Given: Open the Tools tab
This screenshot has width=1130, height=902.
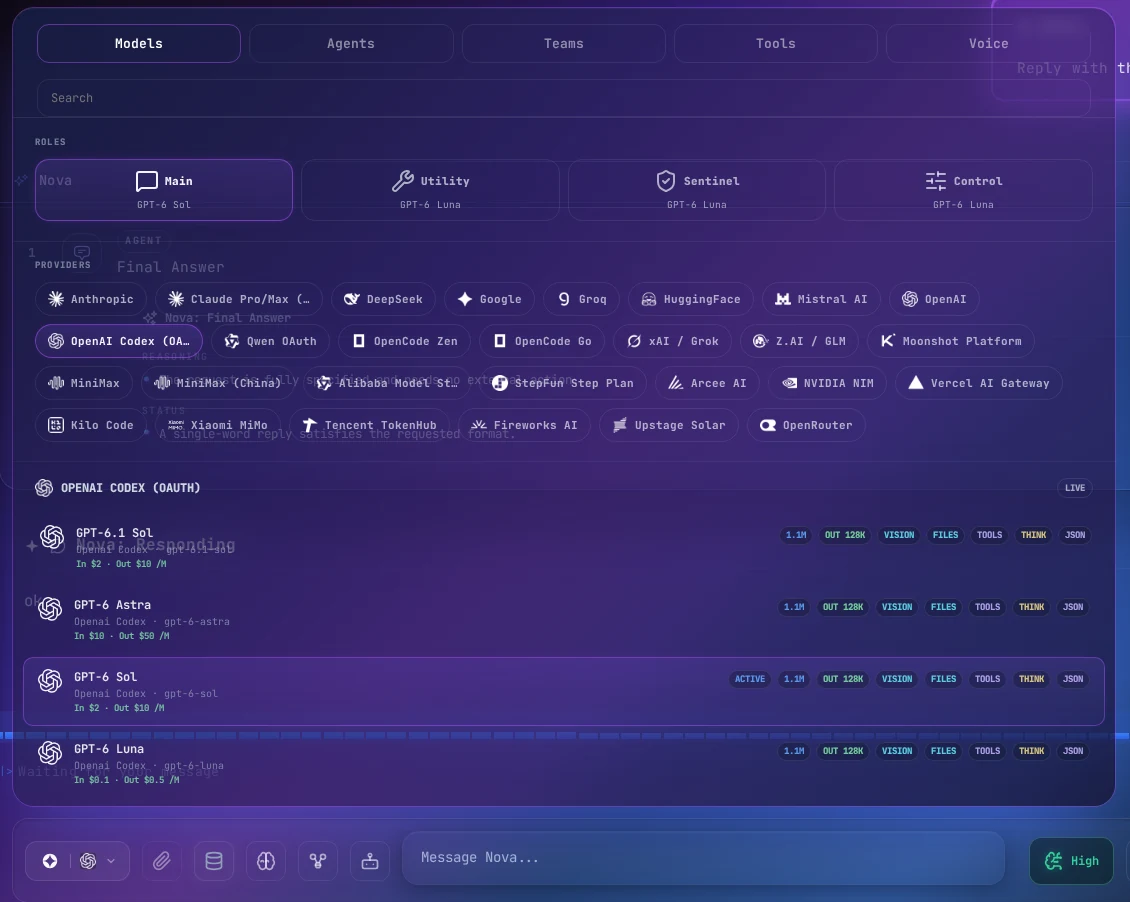Looking at the screenshot, I should pyautogui.click(x=775, y=43).
